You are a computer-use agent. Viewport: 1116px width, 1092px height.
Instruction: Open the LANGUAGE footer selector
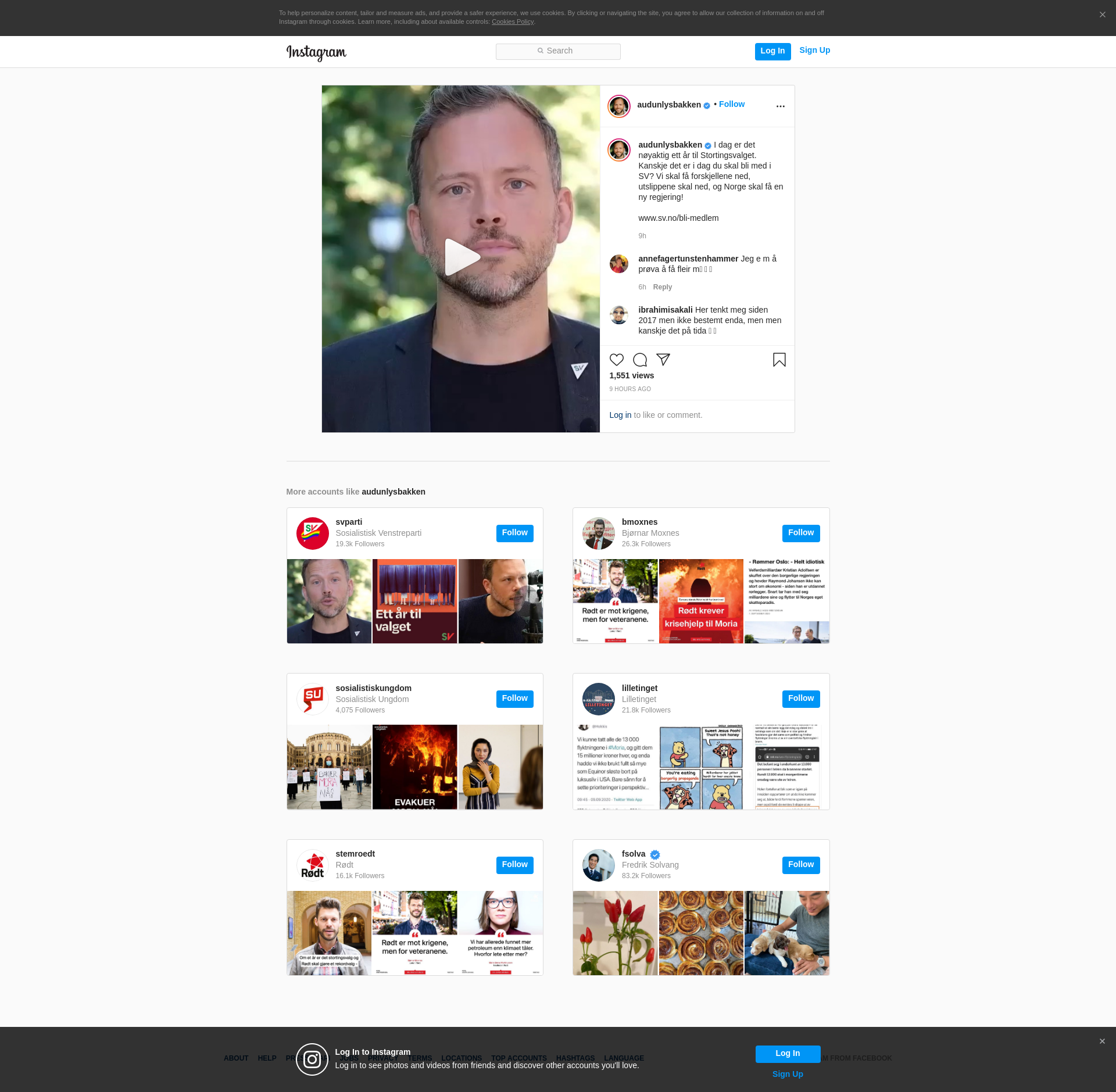coord(624,1058)
